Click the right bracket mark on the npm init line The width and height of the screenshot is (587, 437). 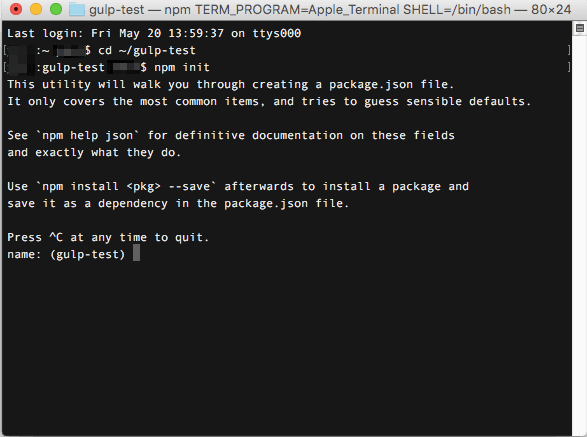pyautogui.click(x=569, y=67)
